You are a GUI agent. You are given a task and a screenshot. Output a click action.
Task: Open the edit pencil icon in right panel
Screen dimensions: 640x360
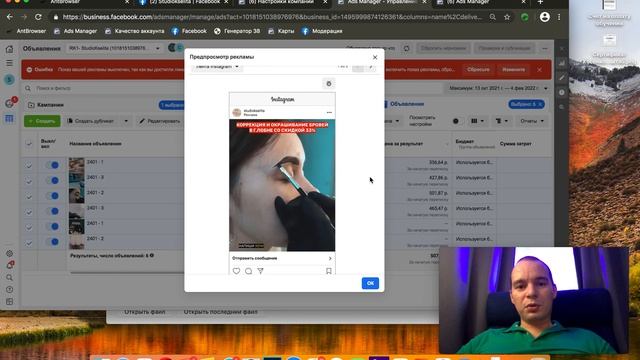pyautogui.click(x=562, y=78)
